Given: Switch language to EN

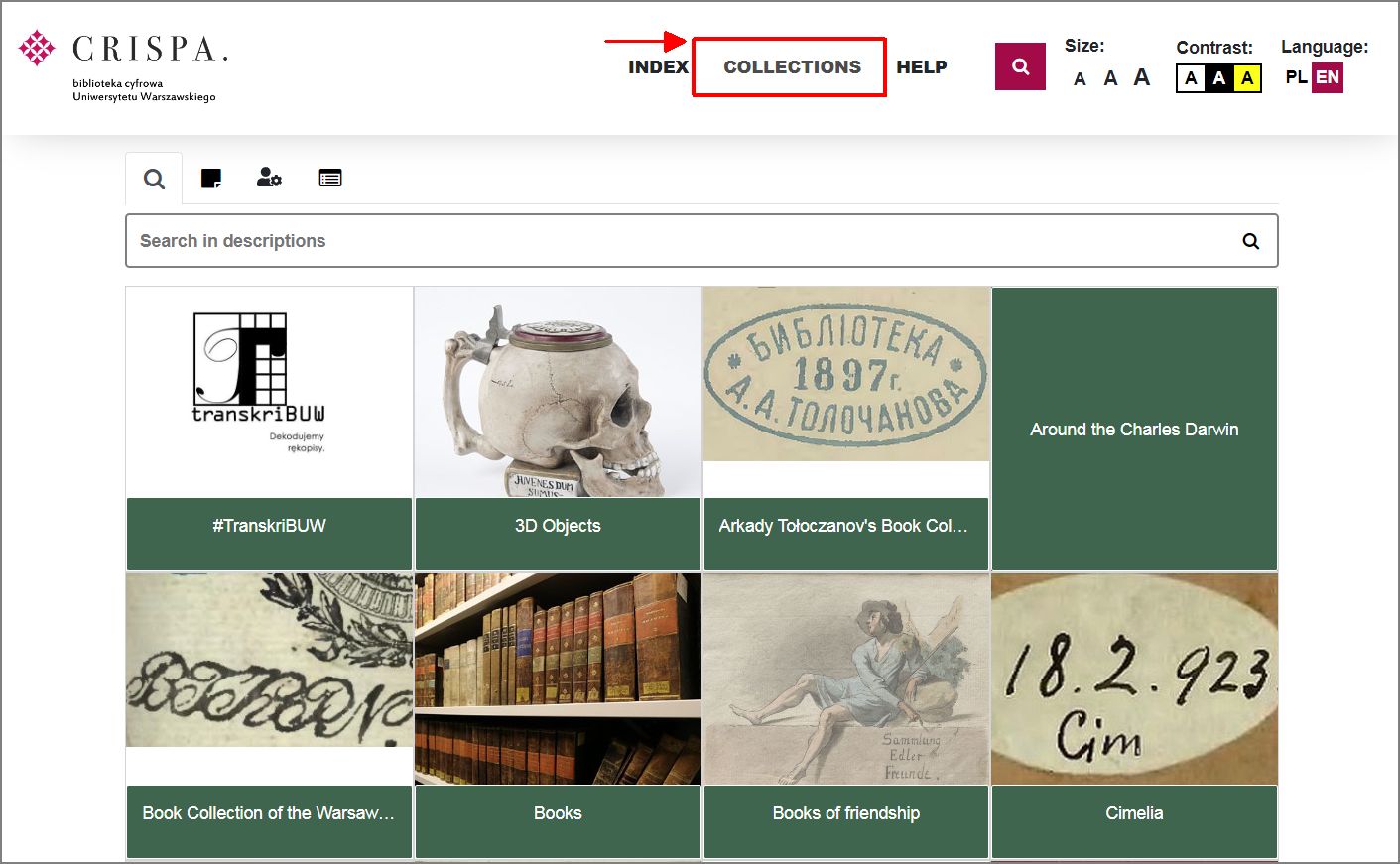Looking at the screenshot, I should tap(1328, 77).
